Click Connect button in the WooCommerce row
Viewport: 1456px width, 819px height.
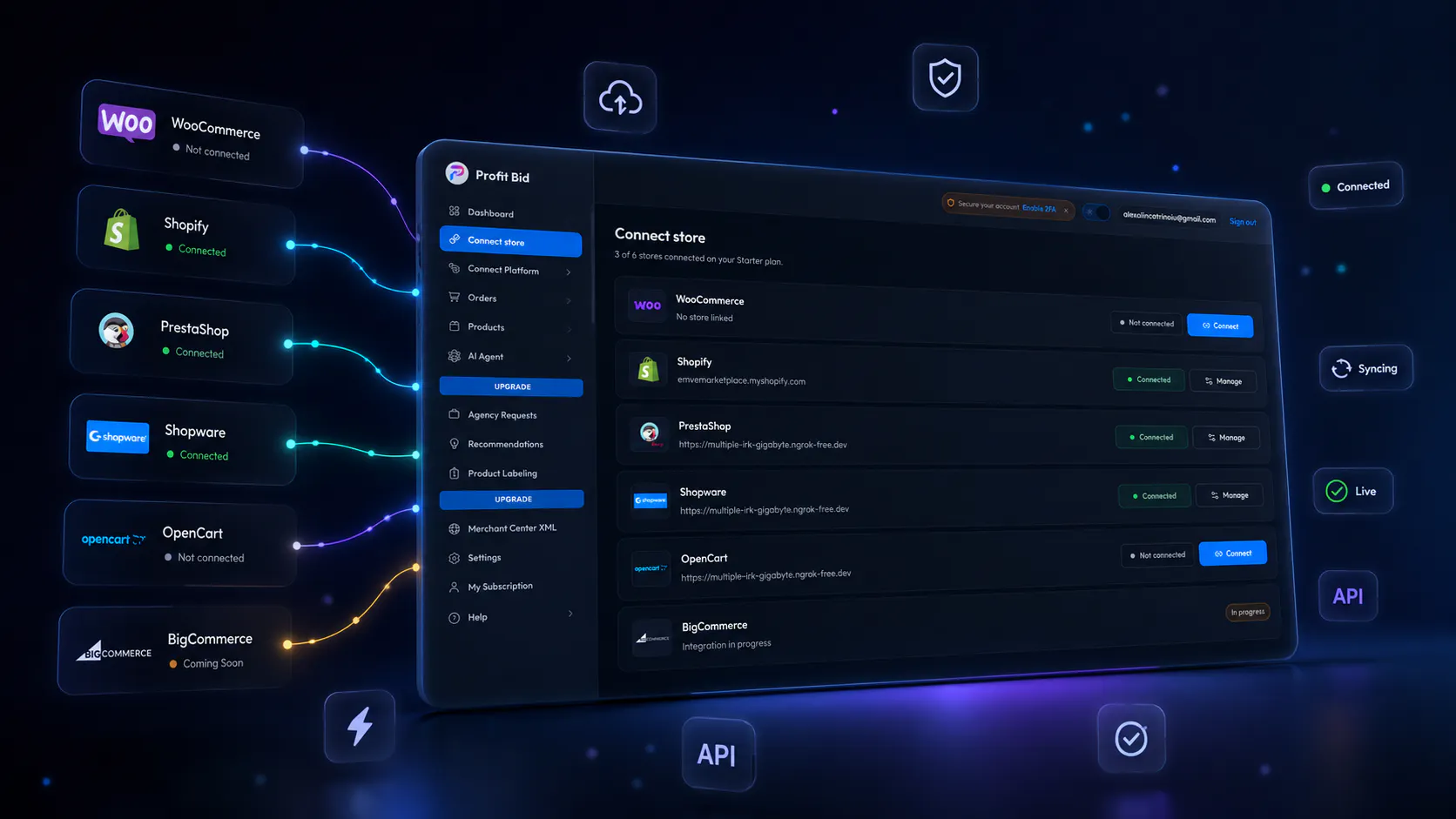(1220, 326)
